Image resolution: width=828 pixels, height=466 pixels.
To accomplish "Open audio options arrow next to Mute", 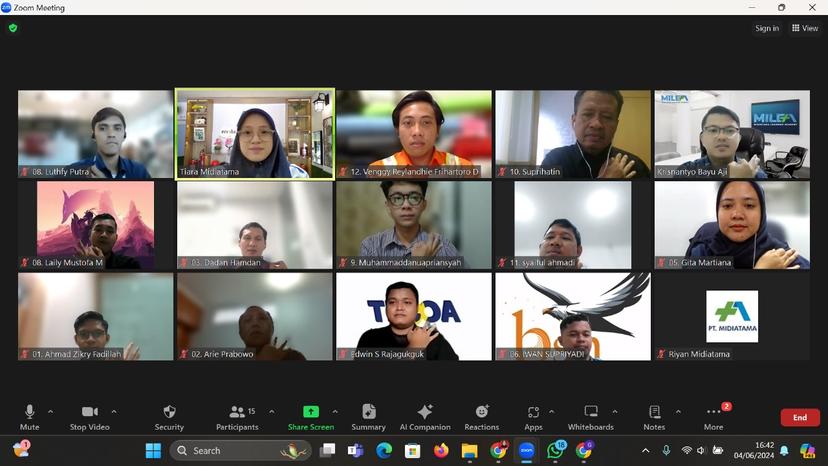I will (50, 412).
